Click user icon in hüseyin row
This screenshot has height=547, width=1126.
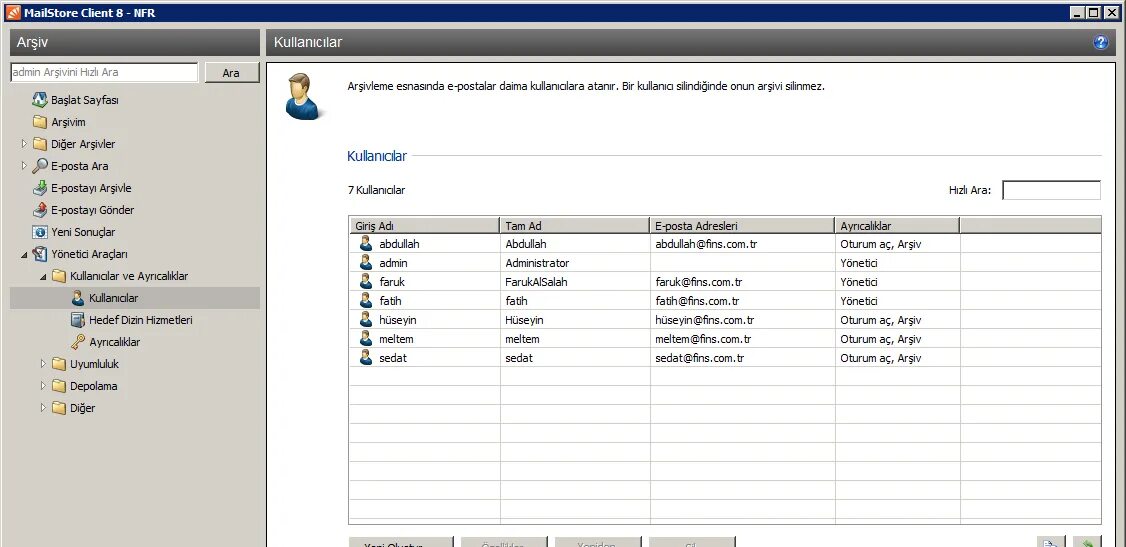point(366,319)
